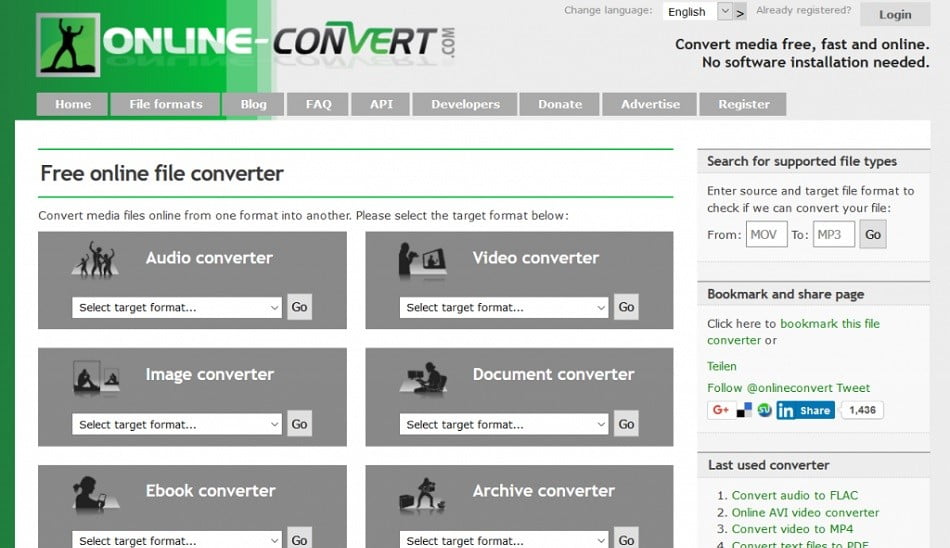Open the FAQ tab
The height and width of the screenshot is (548, 950).
click(x=318, y=104)
